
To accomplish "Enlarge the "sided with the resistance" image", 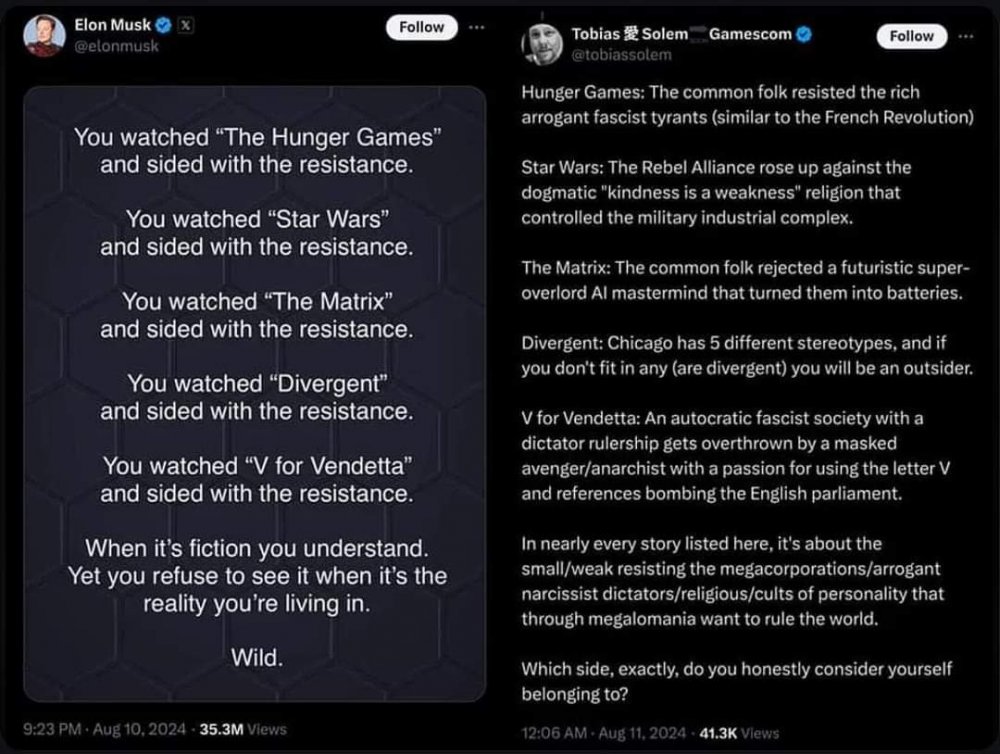I will pos(256,392).
